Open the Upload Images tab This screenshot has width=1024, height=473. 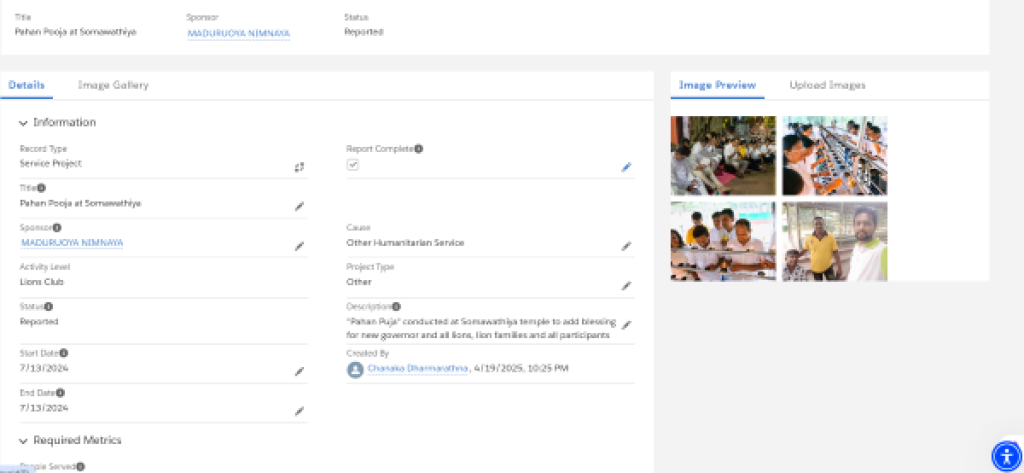point(827,85)
